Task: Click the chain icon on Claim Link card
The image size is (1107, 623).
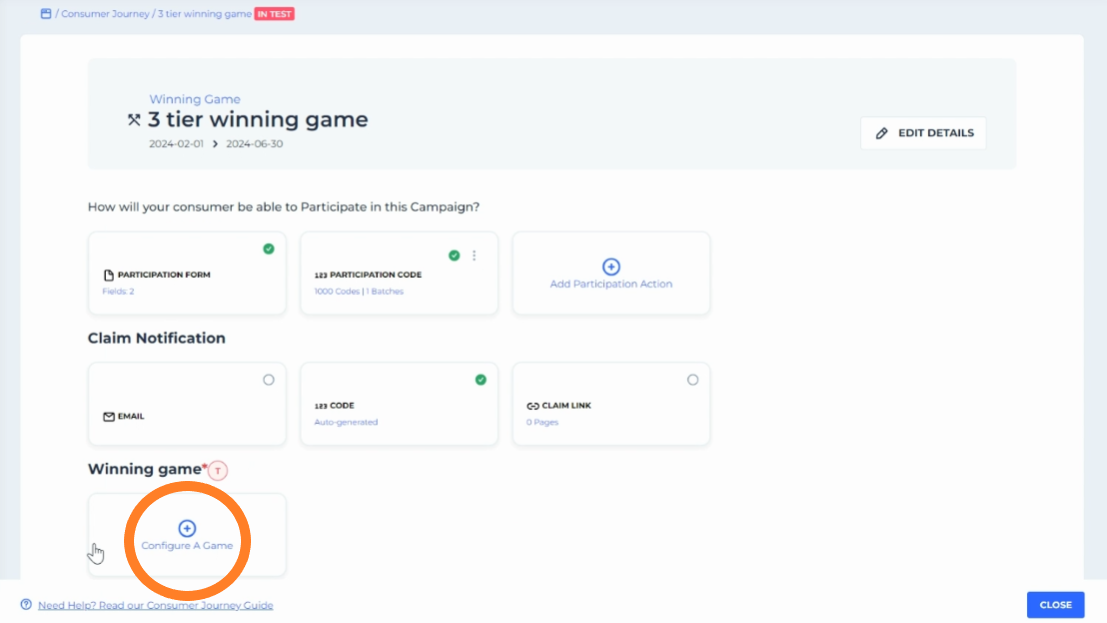Action: click(533, 407)
